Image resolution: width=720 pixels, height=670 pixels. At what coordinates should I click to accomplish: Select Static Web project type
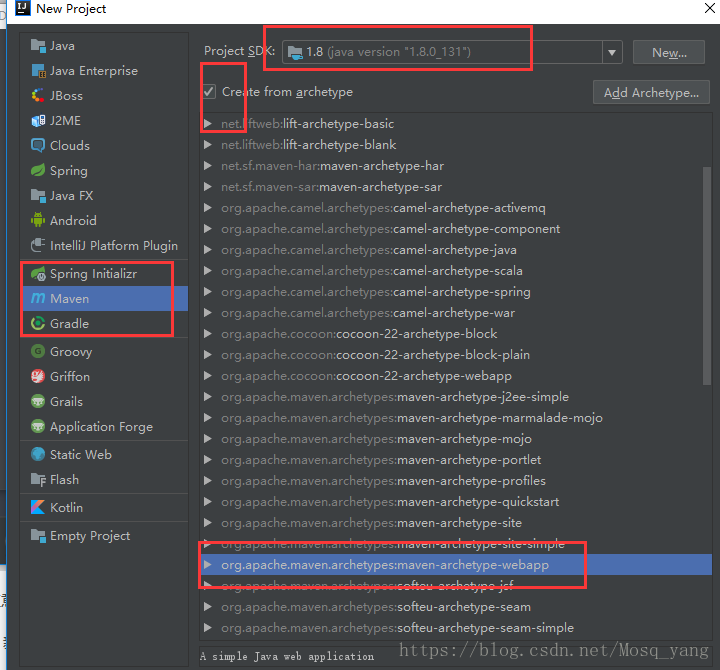coord(105,455)
